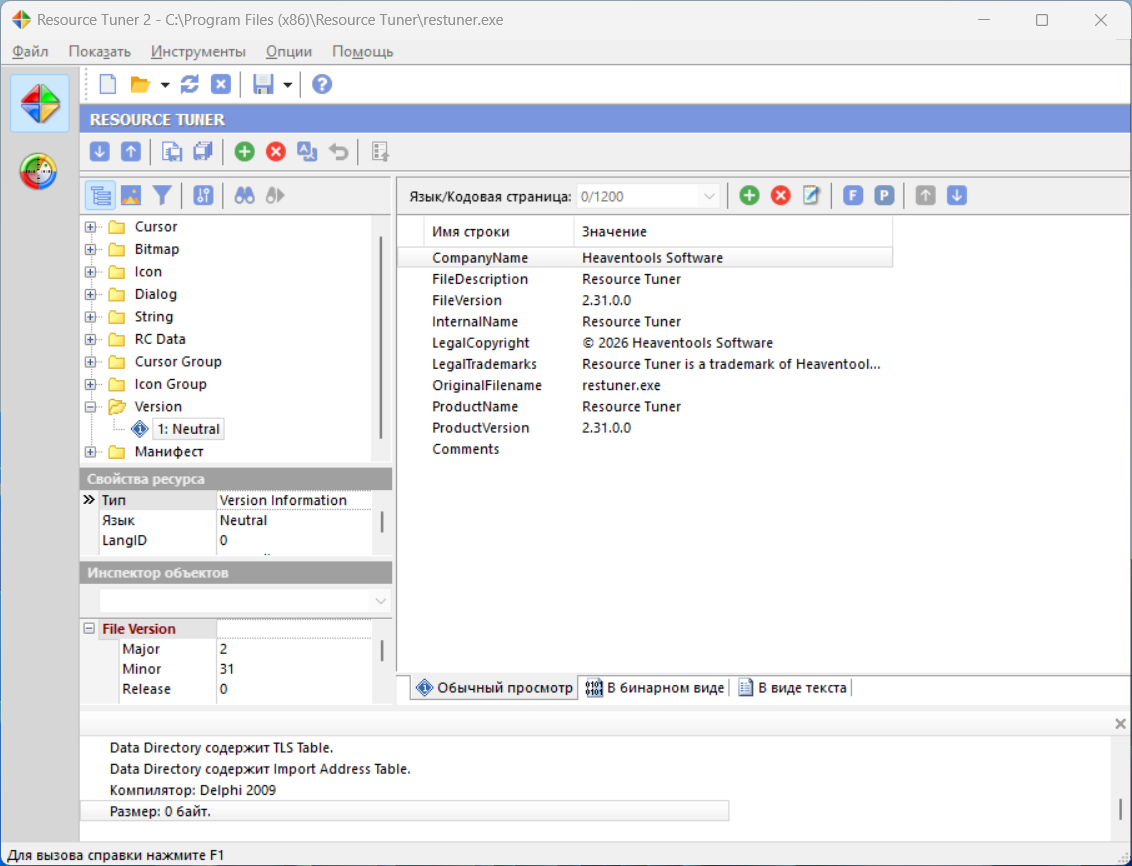Screen dimensions: 1132x866
Task: Click the change resource language icon
Action: pyautogui.click(x=307, y=152)
